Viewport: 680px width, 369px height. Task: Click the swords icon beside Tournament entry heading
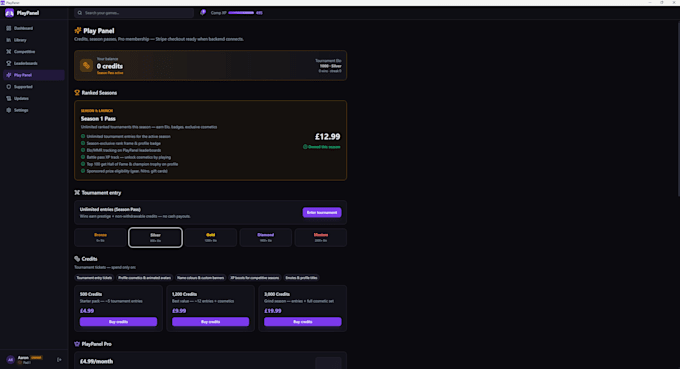pyautogui.click(x=77, y=193)
